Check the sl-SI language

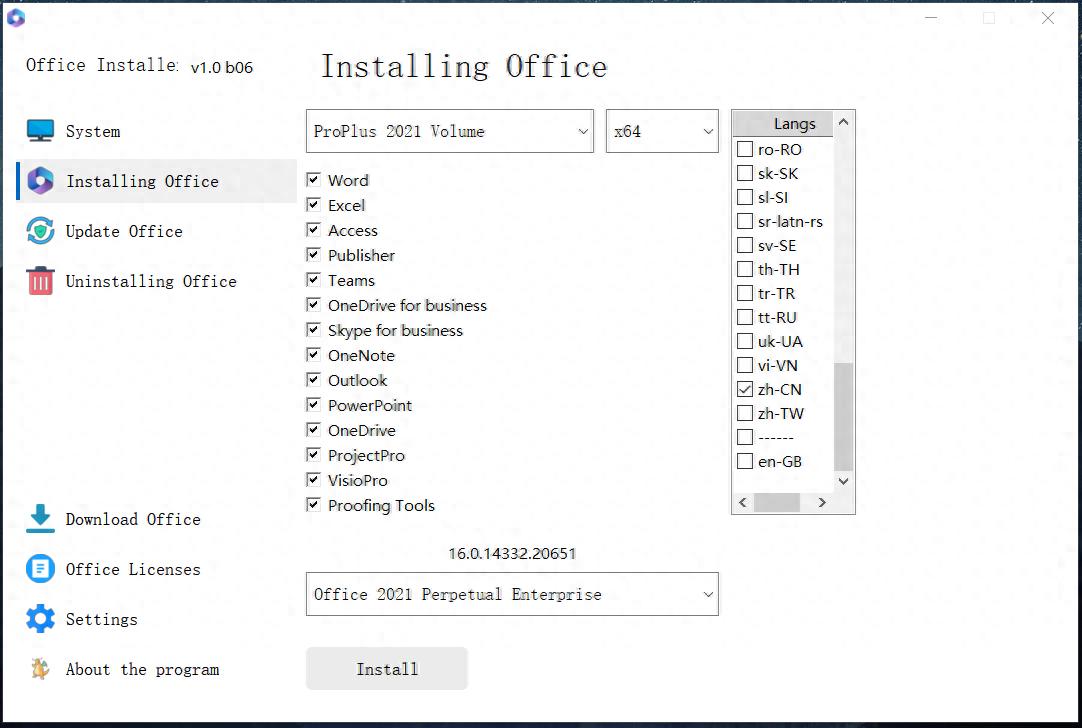[745, 197]
